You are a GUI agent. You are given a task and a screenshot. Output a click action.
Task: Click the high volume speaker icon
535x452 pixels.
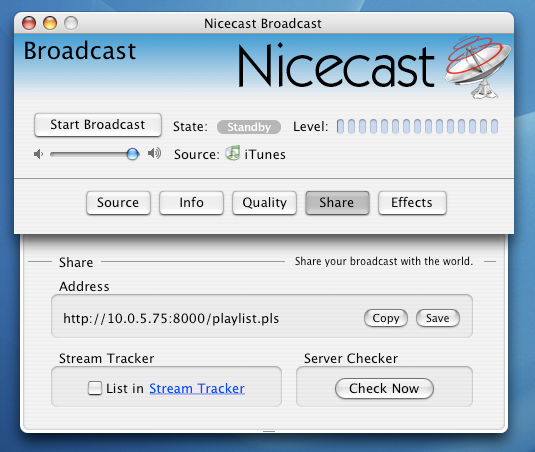click(x=154, y=154)
